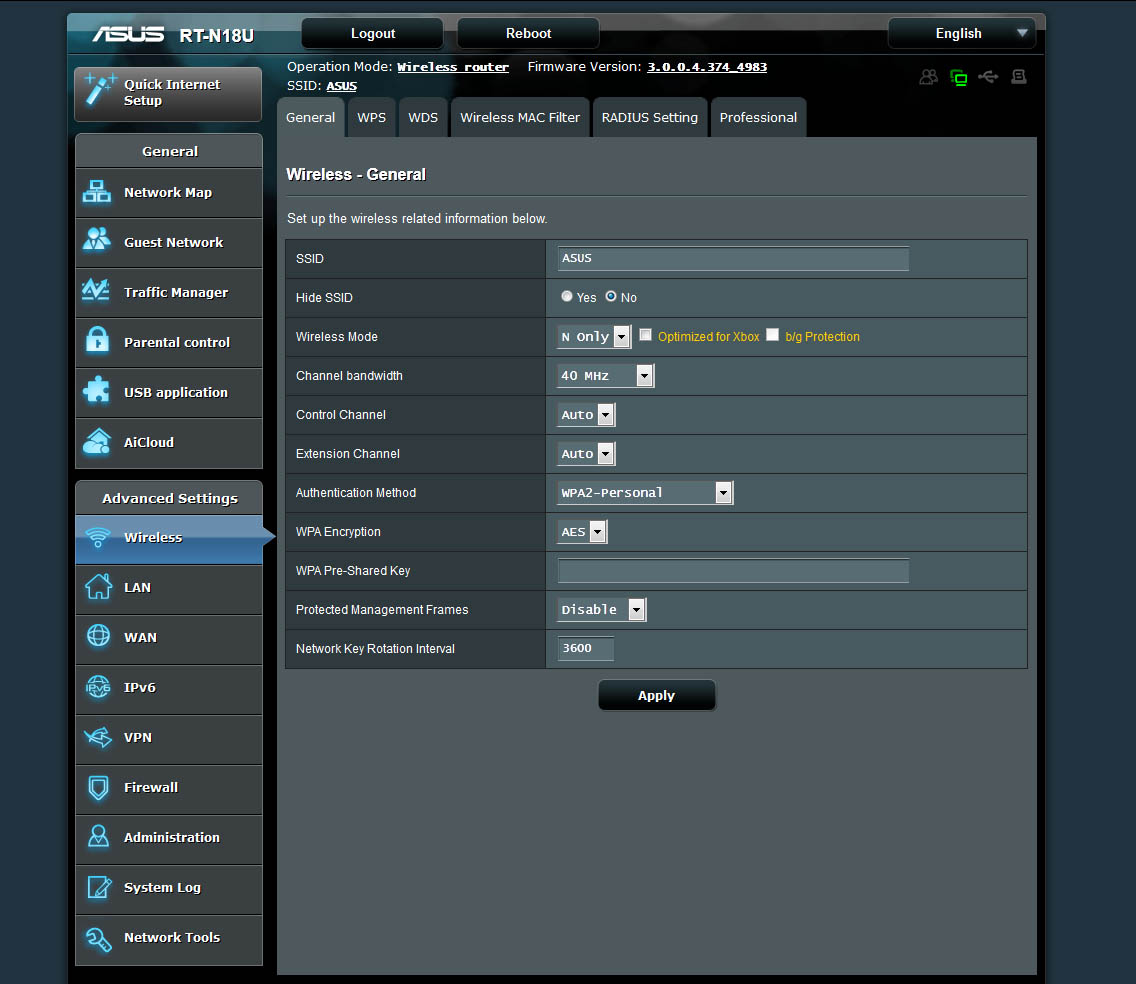Viewport: 1136px width, 984px height.
Task: Open the Channel bandwidth dropdown
Action: 605,375
